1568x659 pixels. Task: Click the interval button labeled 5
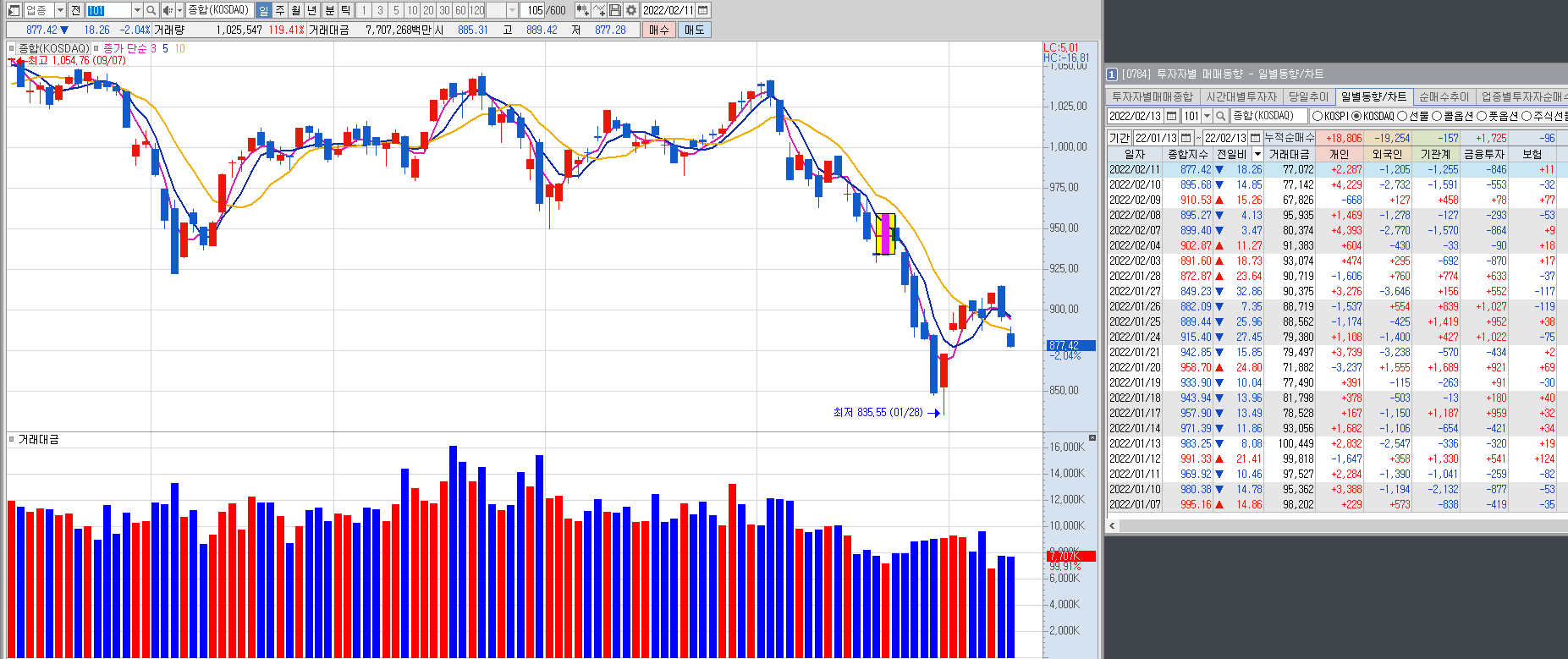coord(396,10)
